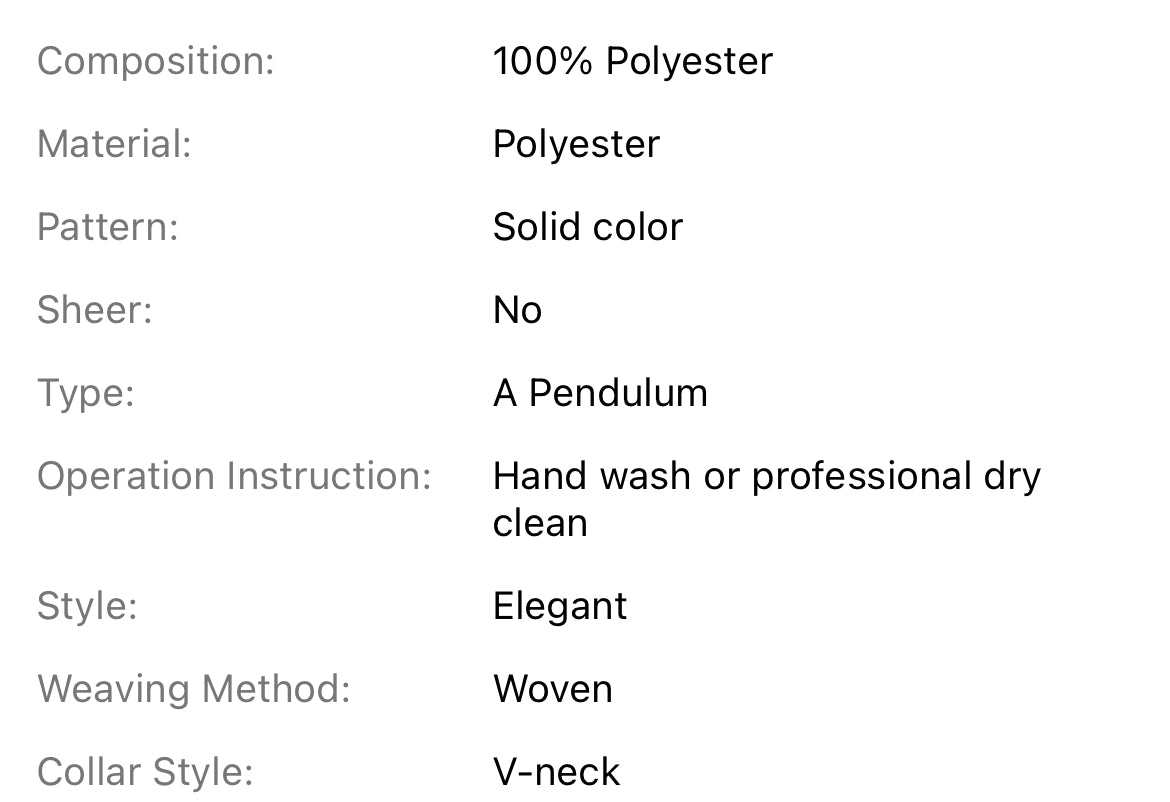Click the Material label

(x=114, y=145)
